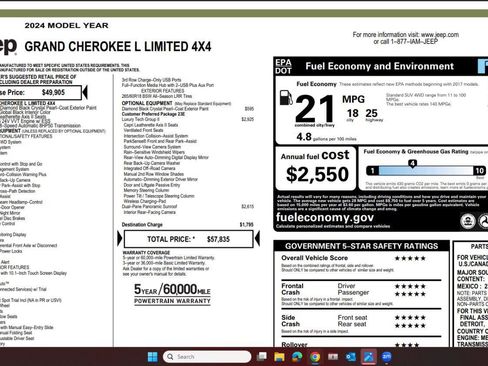Open Google Chrome from the taskbar
The width and height of the screenshot is (488, 366).
315,357
